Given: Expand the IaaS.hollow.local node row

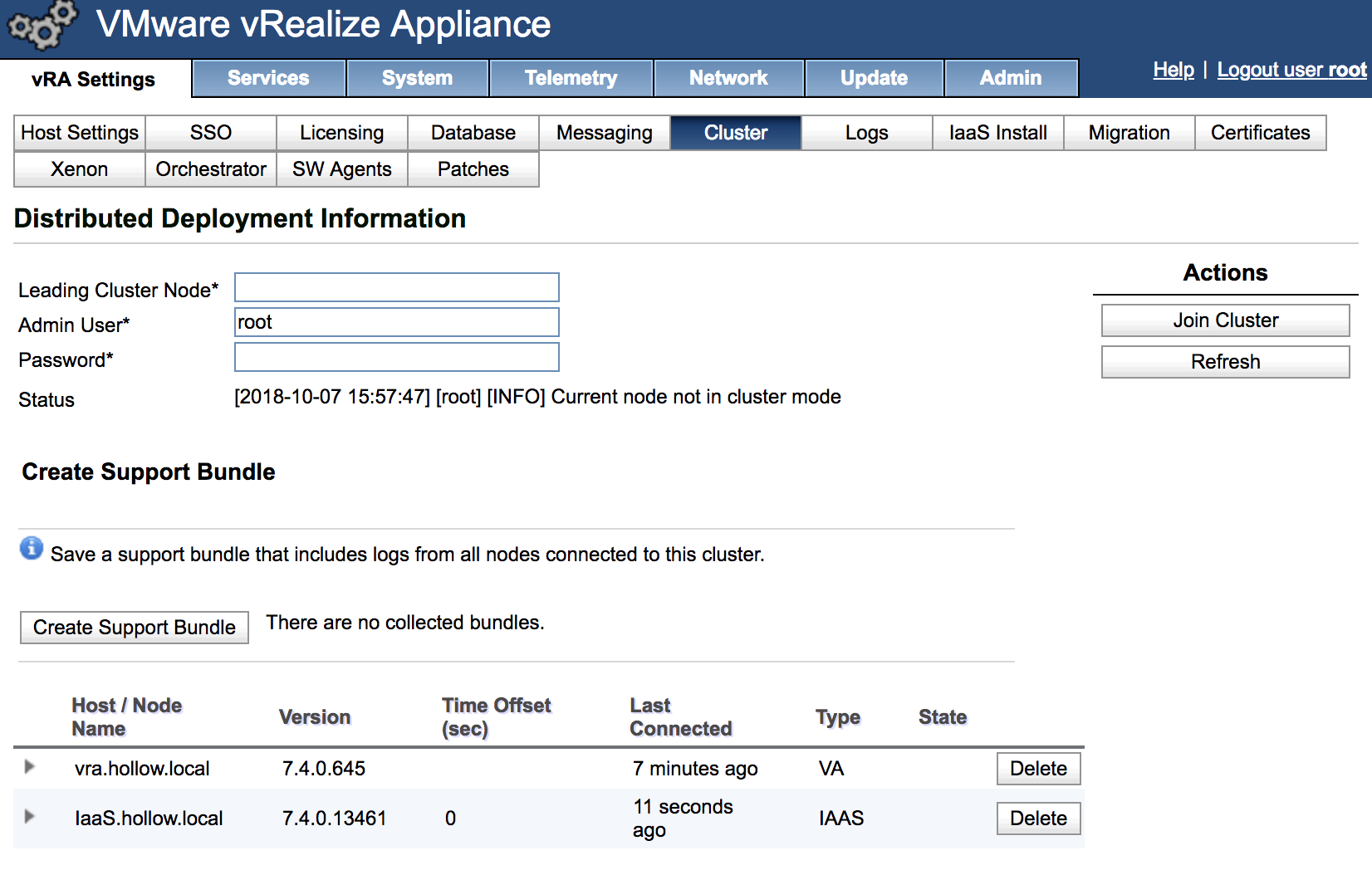Looking at the screenshot, I should point(30,817).
